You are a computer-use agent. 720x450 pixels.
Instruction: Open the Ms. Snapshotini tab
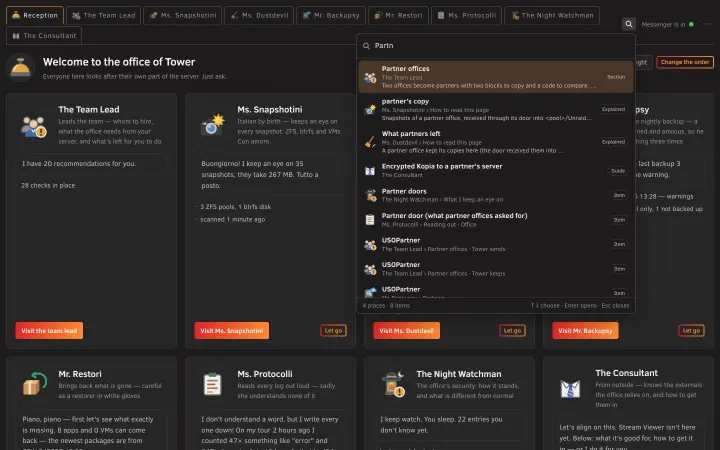(x=183, y=15)
